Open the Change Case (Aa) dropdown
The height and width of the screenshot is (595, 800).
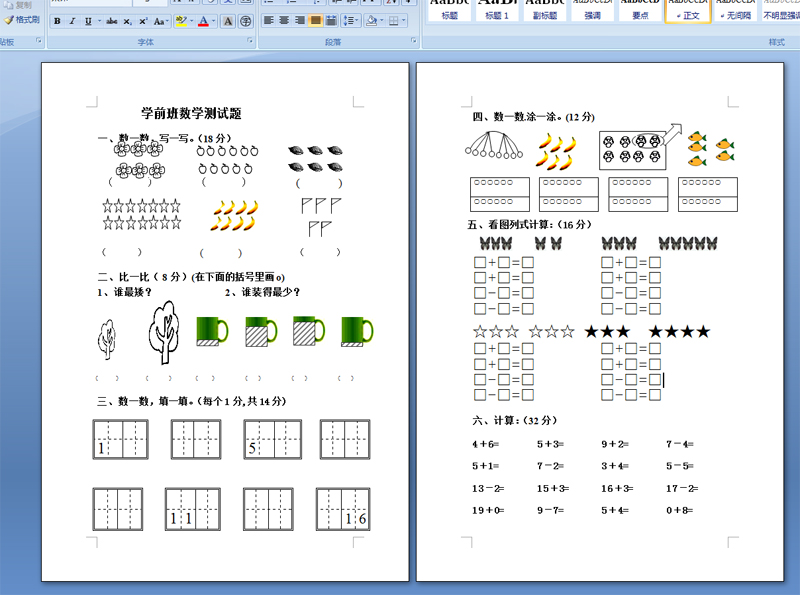click(160, 21)
